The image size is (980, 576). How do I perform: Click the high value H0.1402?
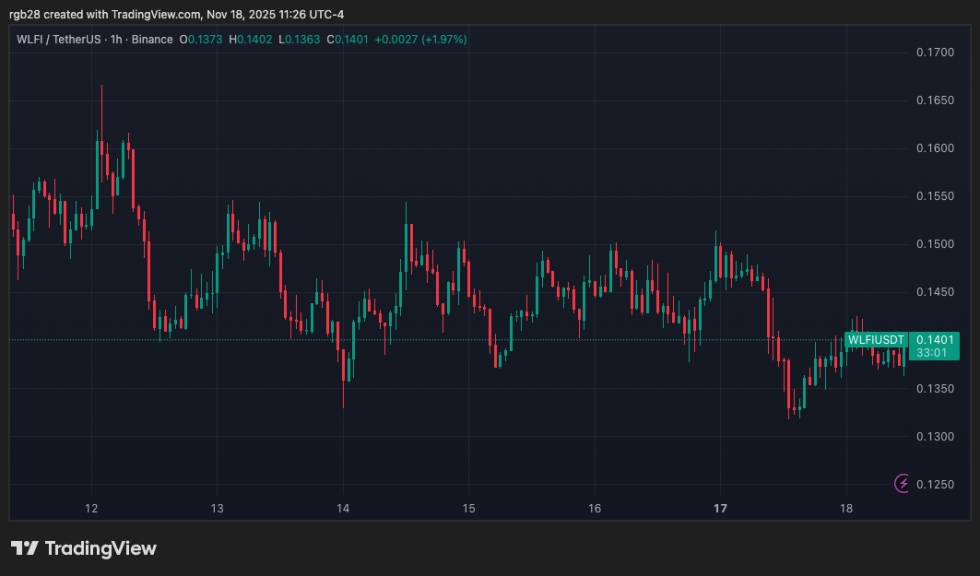tap(250, 39)
